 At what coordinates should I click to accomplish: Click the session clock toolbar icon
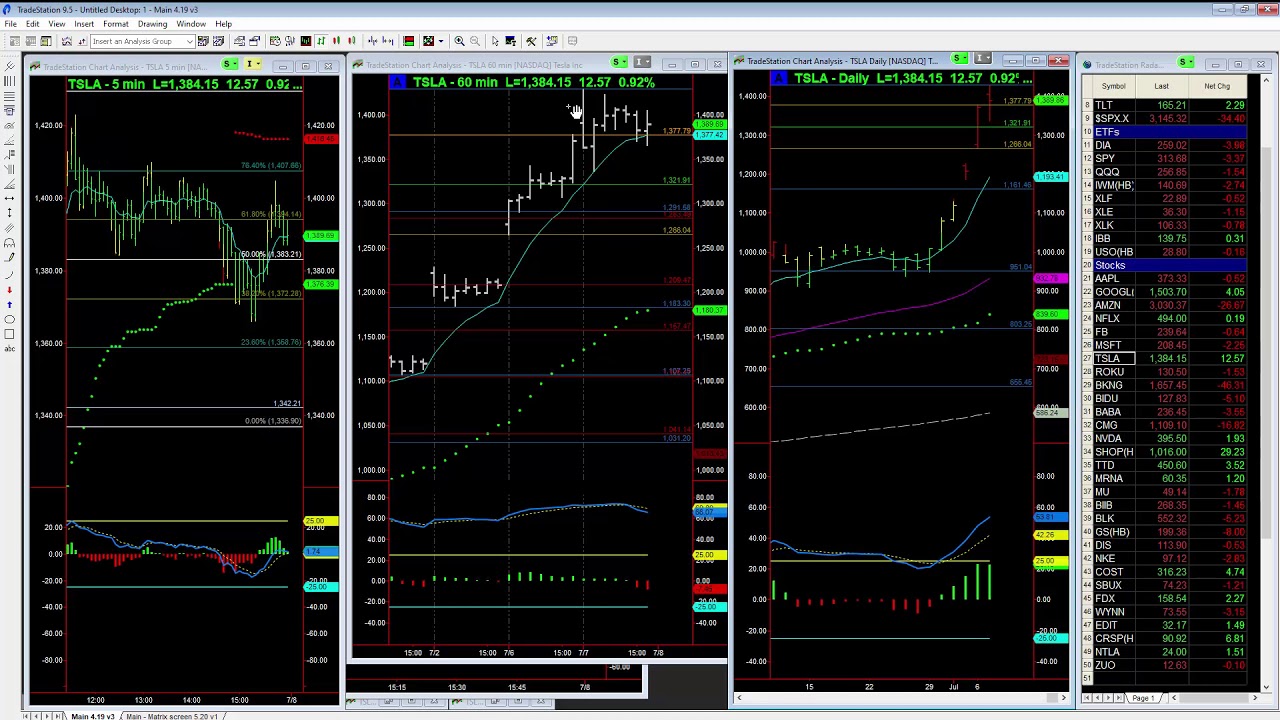[275, 41]
